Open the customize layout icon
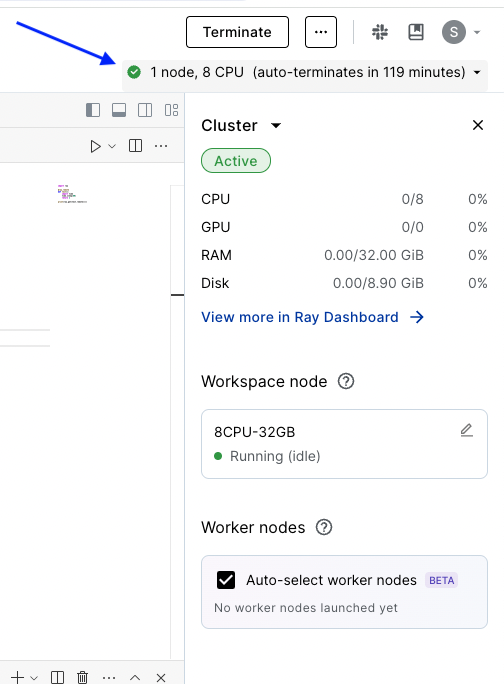 (x=171, y=110)
